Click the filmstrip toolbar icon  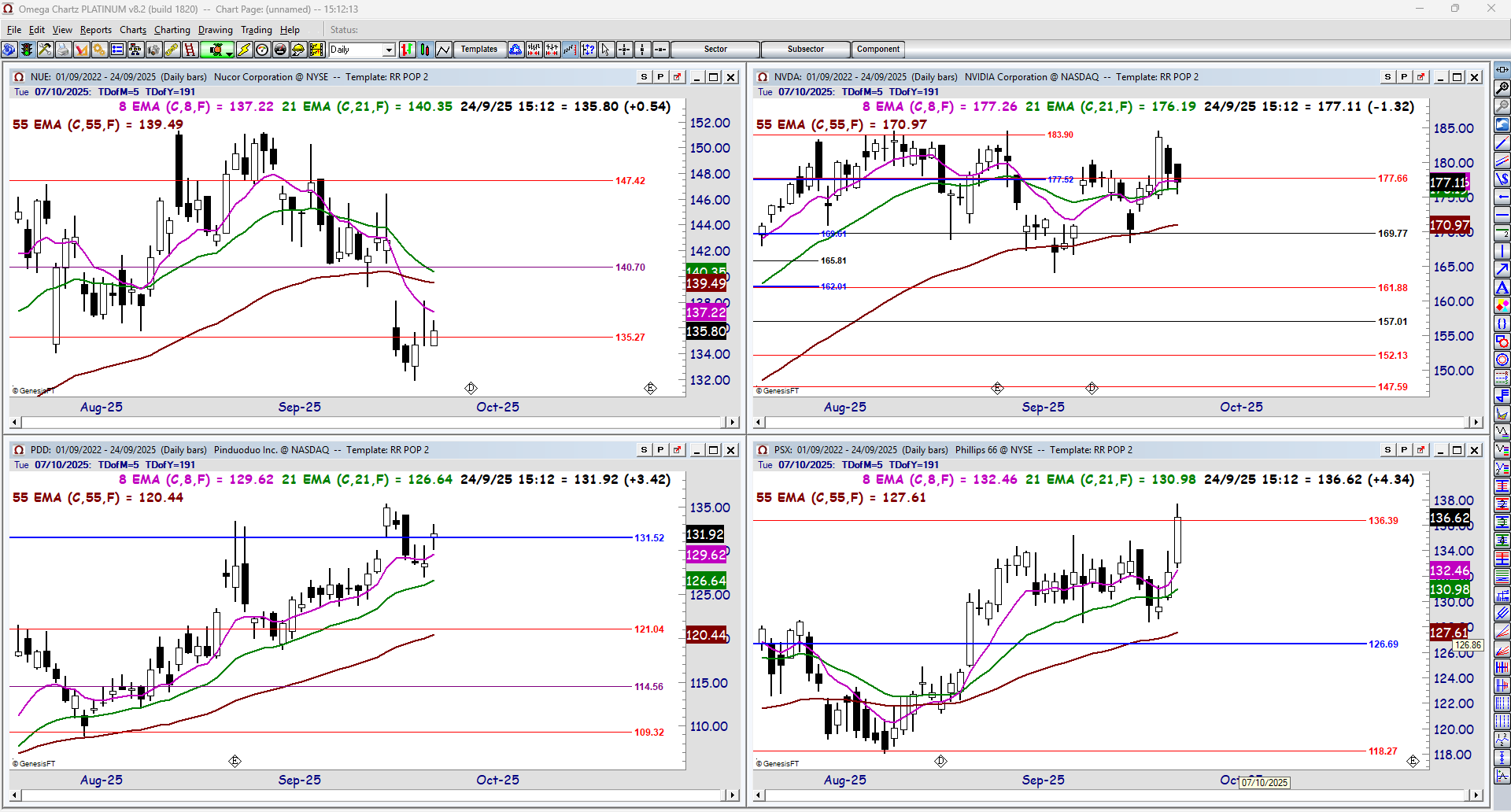click(x=316, y=50)
